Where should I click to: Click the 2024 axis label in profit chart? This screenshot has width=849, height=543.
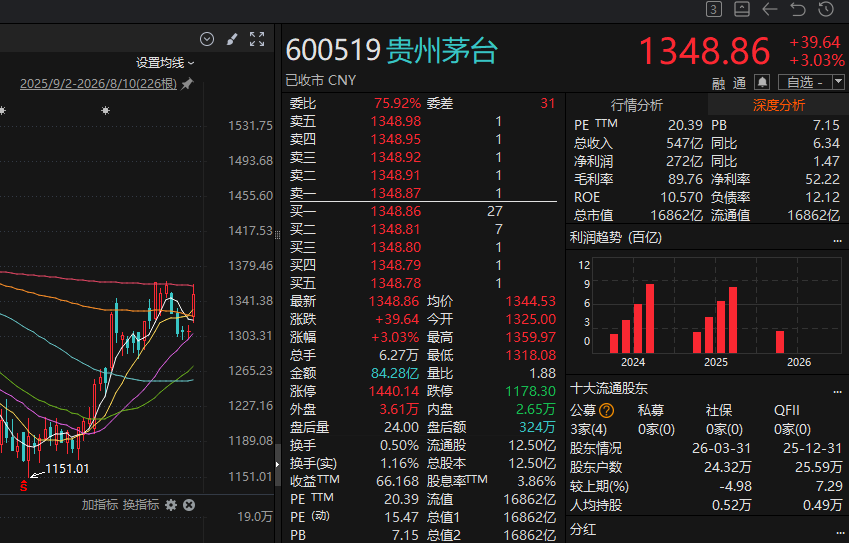click(x=632, y=362)
